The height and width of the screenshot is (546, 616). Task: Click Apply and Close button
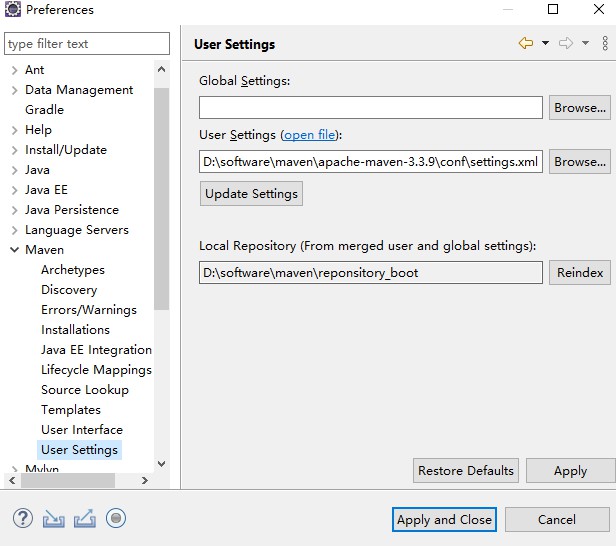coord(444,520)
